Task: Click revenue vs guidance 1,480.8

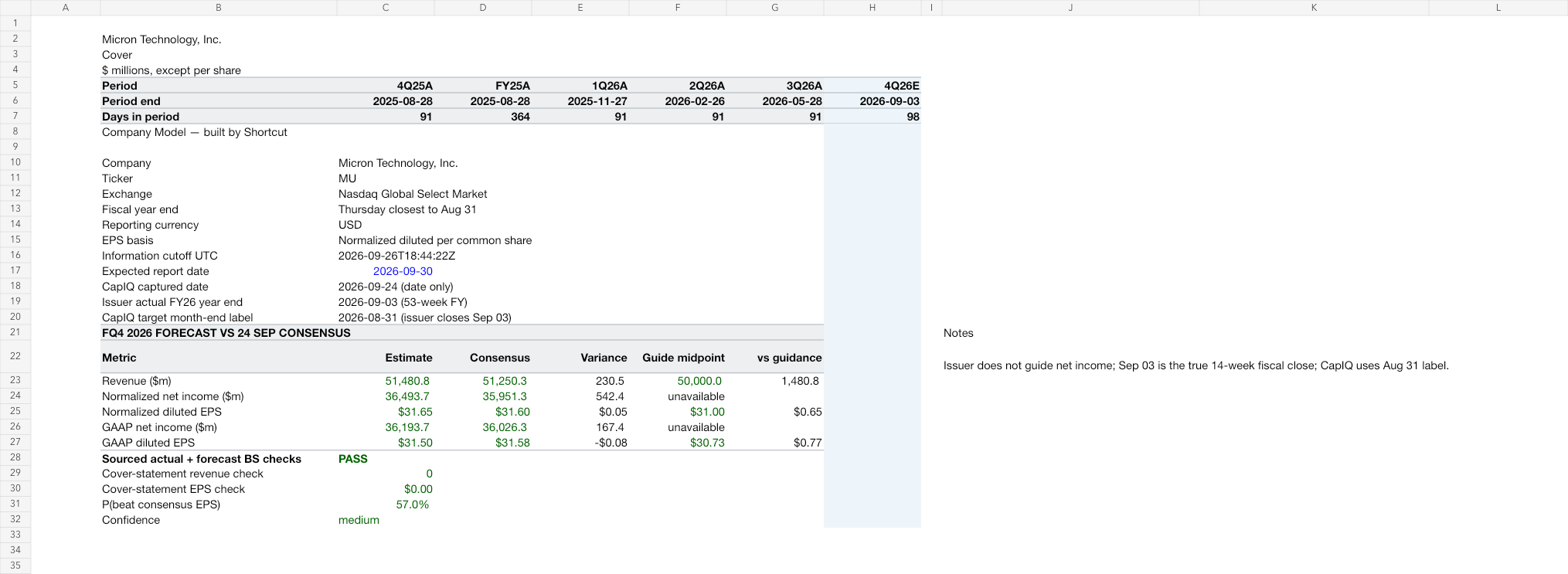Action: pos(799,381)
